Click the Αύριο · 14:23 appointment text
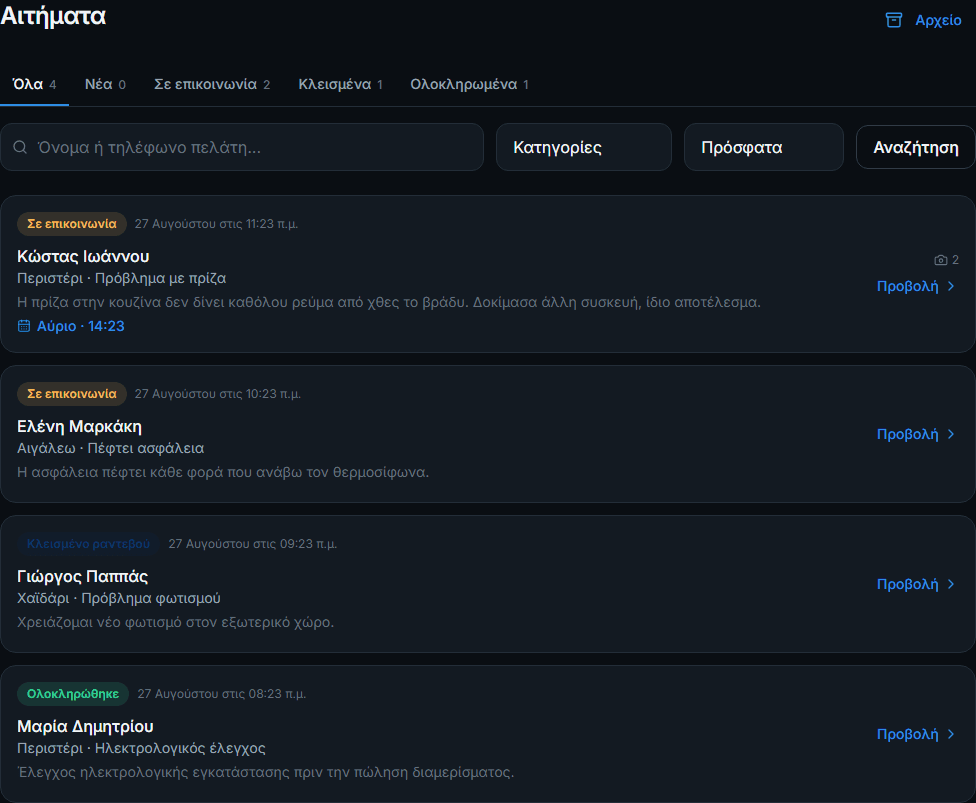976x803 pixels. point(80,326)
